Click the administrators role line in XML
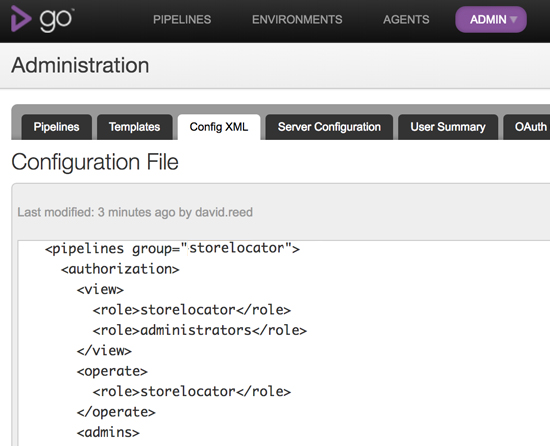This screenshot has height=446, width=550. tap(200, 330)
